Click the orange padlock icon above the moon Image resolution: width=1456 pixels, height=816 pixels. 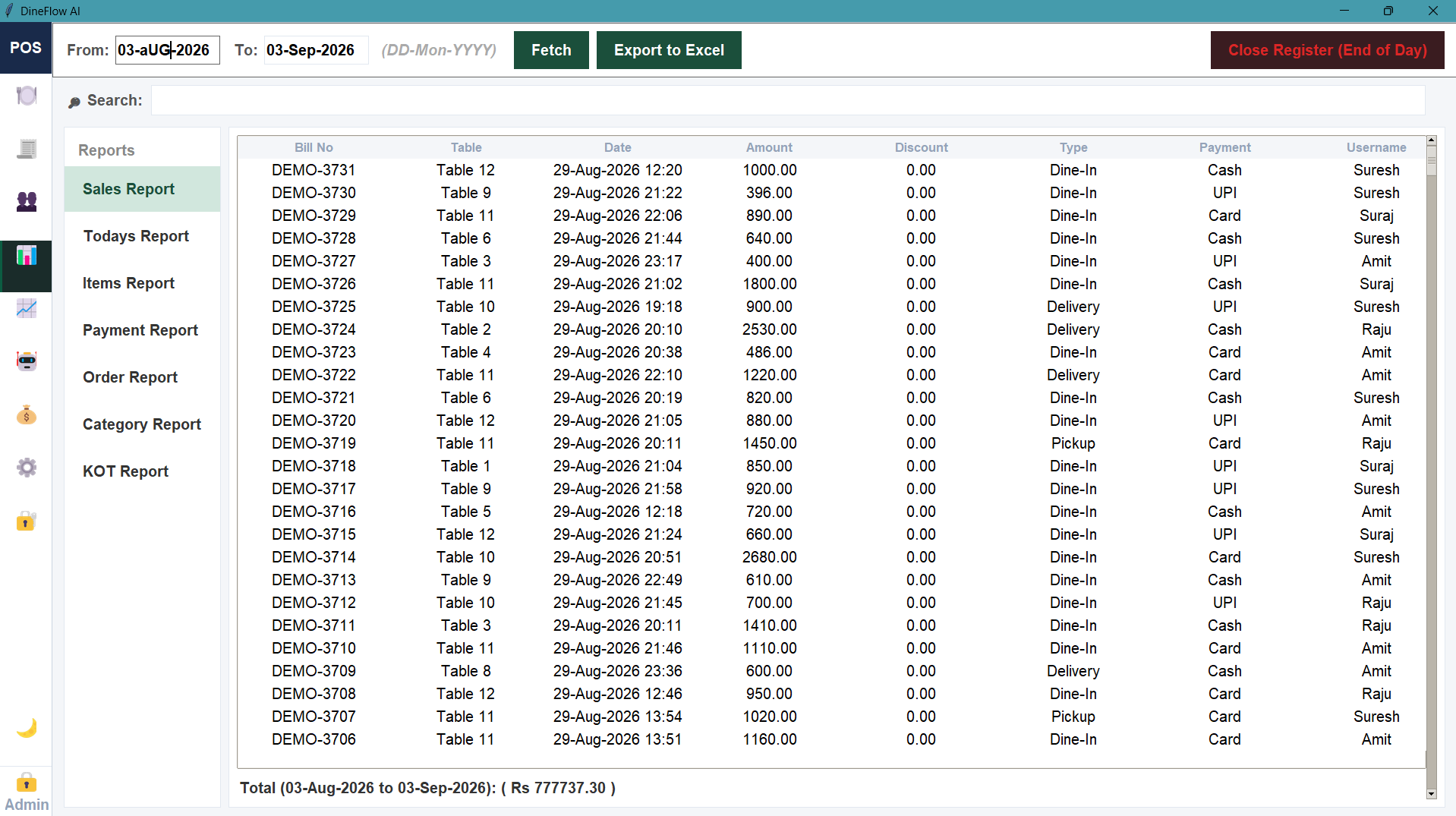click(x=27, y=521)
